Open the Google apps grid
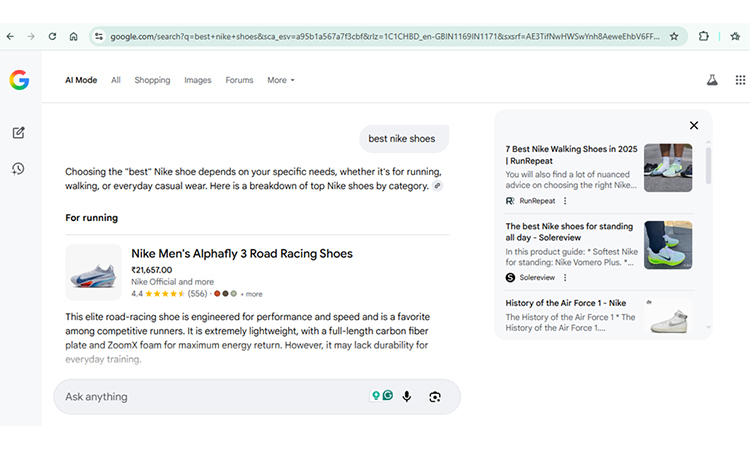750x450 pixels. [740, 80]
